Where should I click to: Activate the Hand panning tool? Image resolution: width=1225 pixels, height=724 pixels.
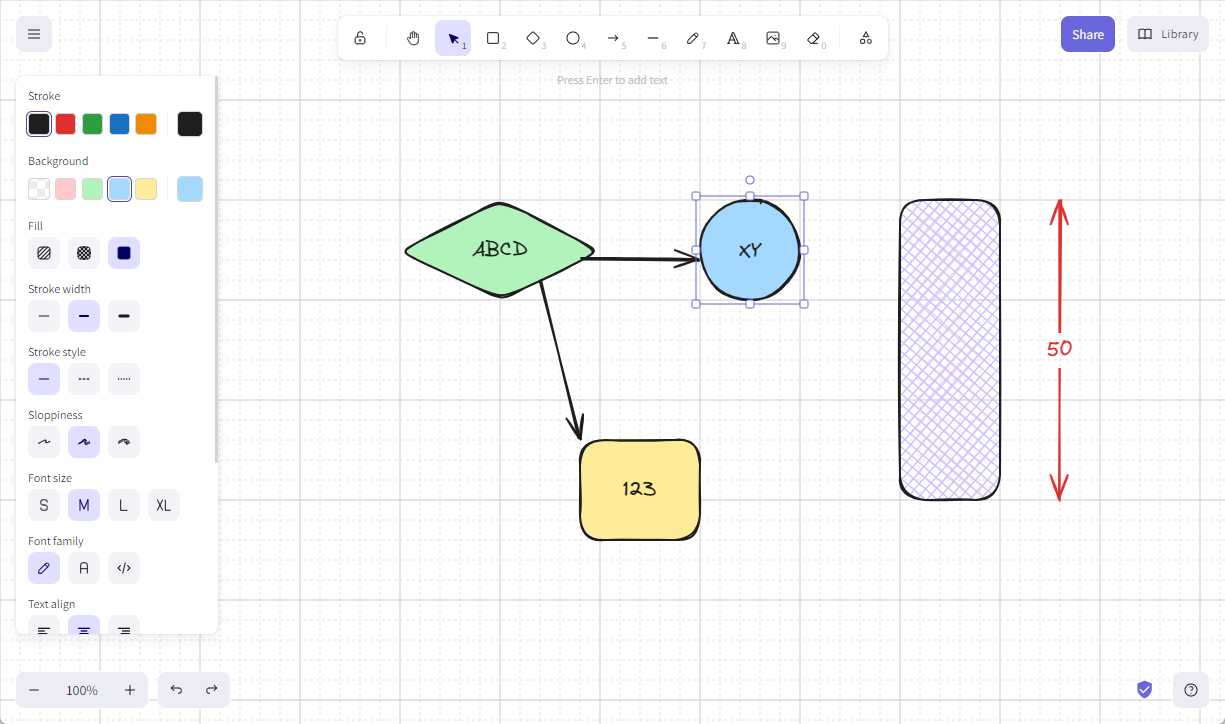[413, 38]
